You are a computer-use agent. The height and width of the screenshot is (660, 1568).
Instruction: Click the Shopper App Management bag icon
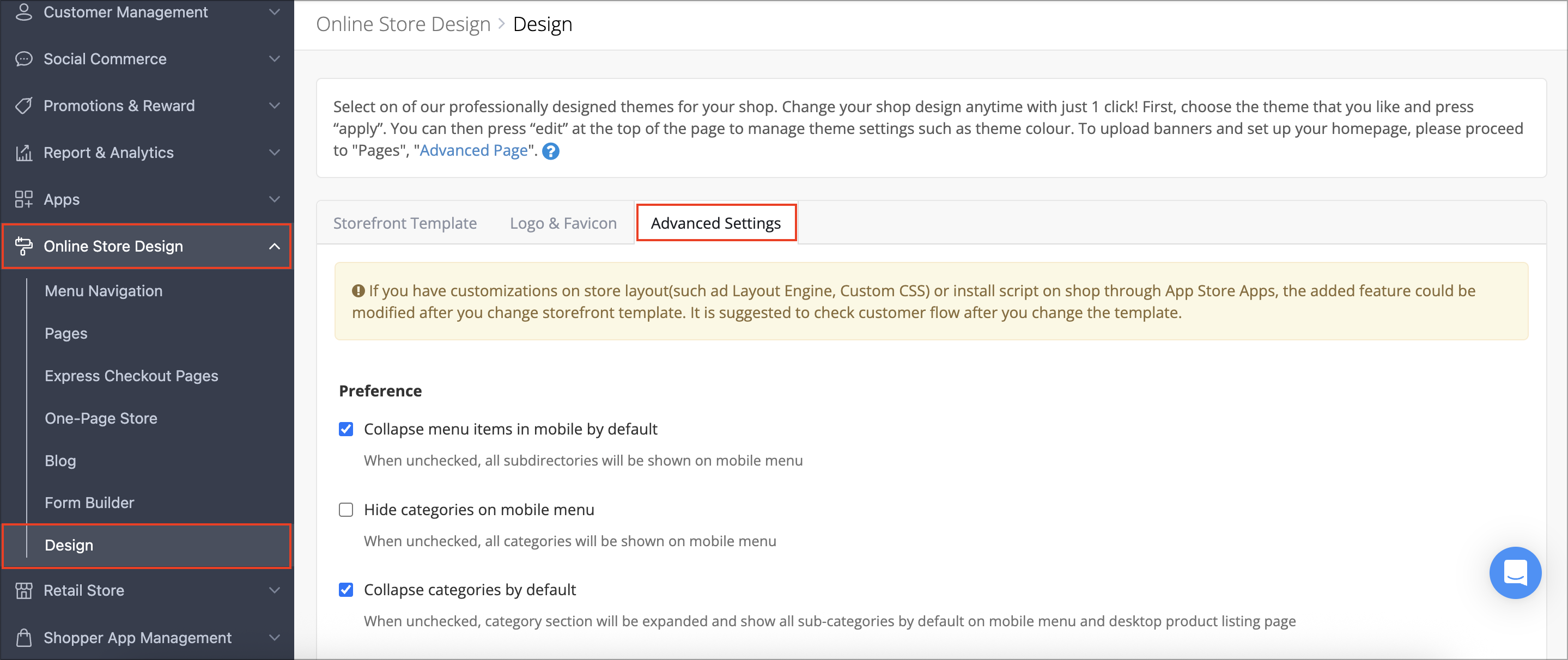tap(24, 638)
